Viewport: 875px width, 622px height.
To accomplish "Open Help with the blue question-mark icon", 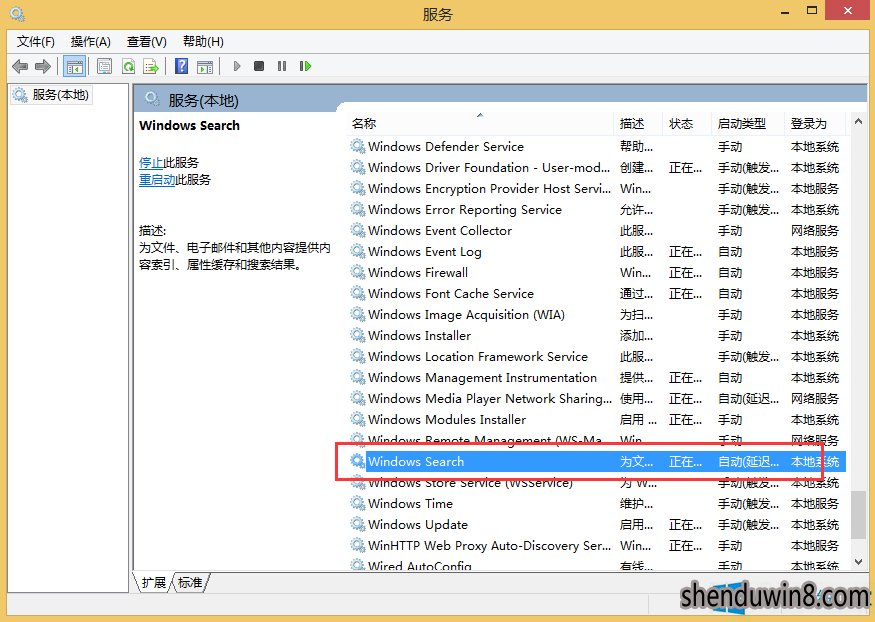I will pos(181,66).
